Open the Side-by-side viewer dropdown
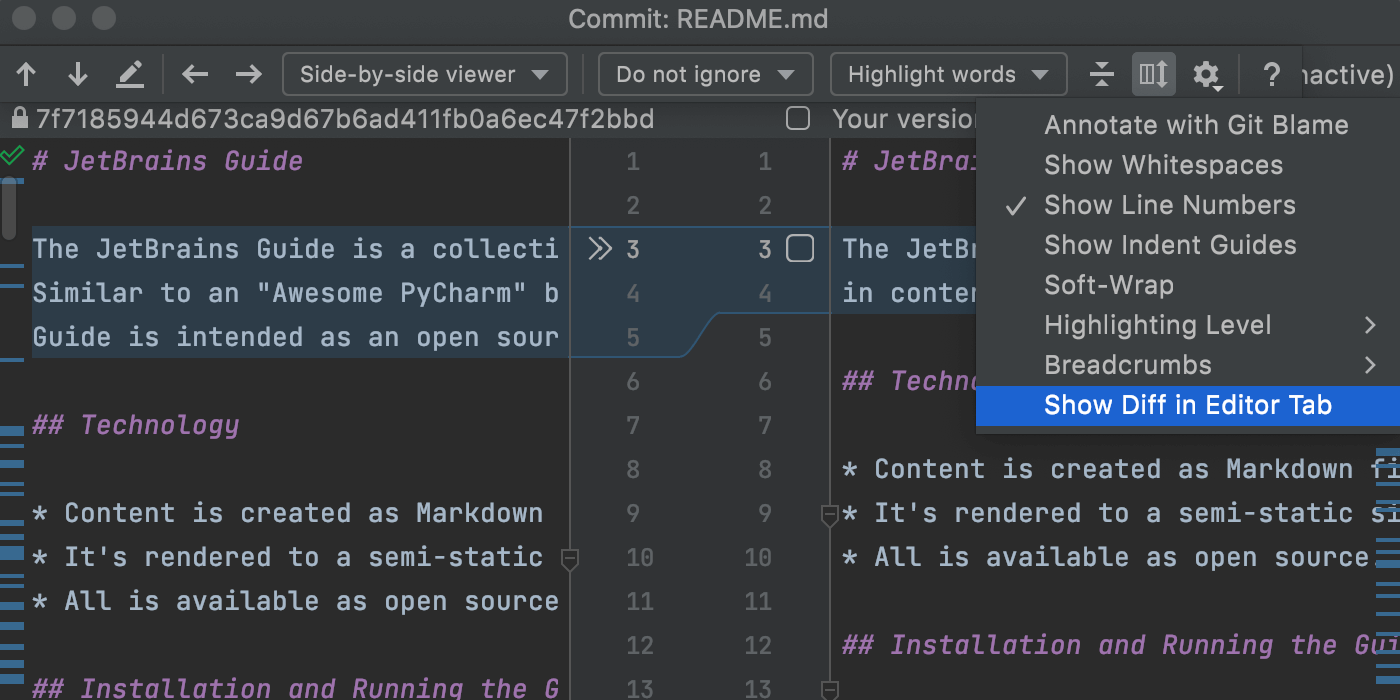1400x700 pixels. coord(425,74)
